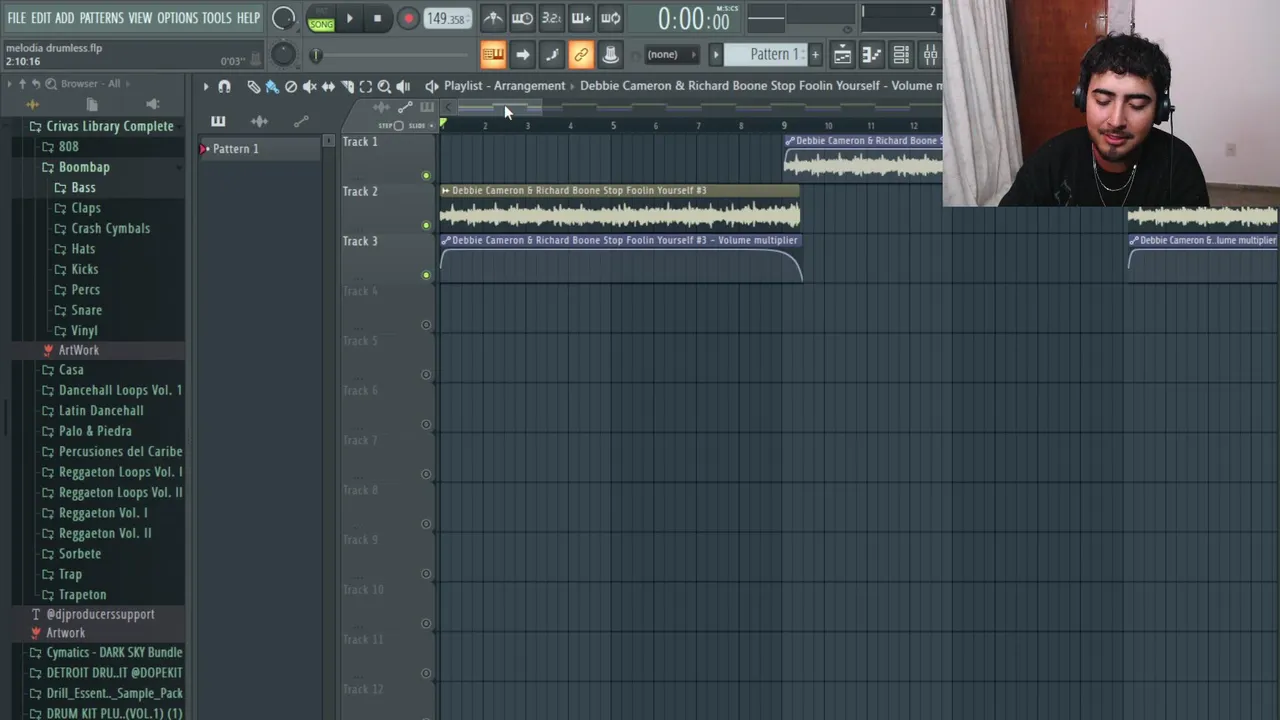Screen dimensions: 1280x720
Task: Select Pattern 1 in picker list
Action: [x=260, y=149]
